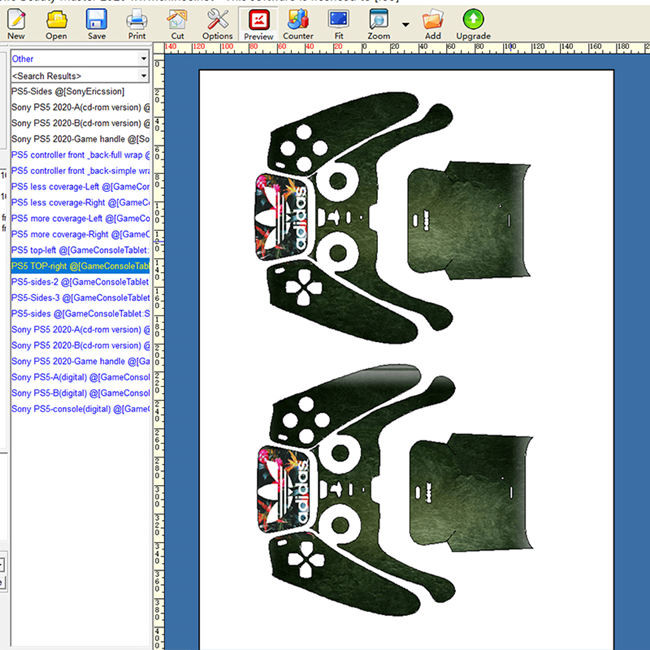Click the green Upgrade icon
The height and width of the screenshot is (650, 650).
(473, 19)
